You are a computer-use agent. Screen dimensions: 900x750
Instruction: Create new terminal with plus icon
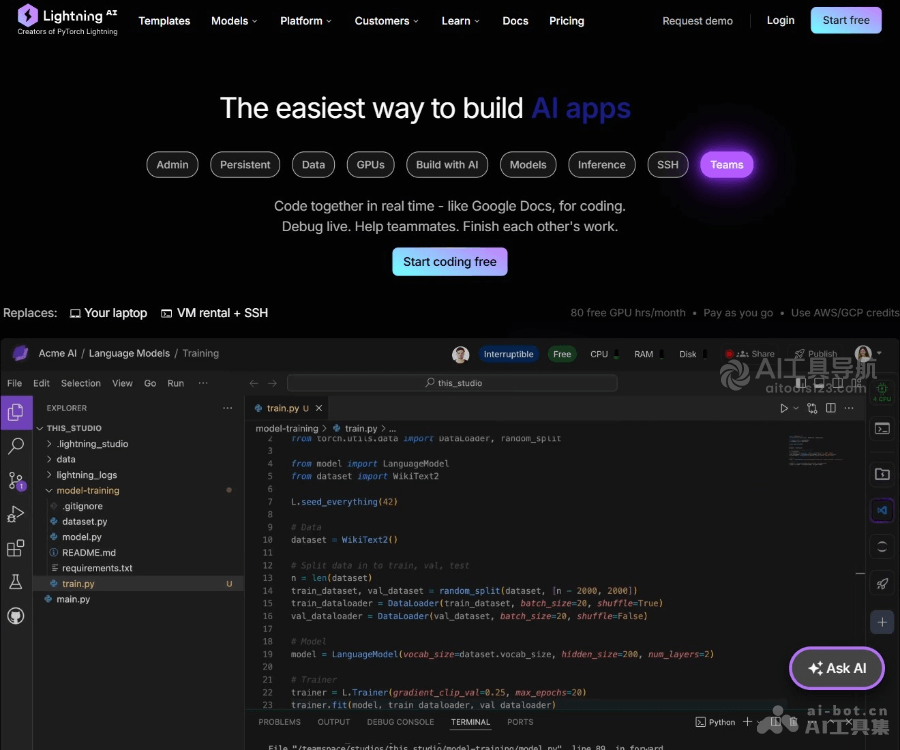[747, 721]
